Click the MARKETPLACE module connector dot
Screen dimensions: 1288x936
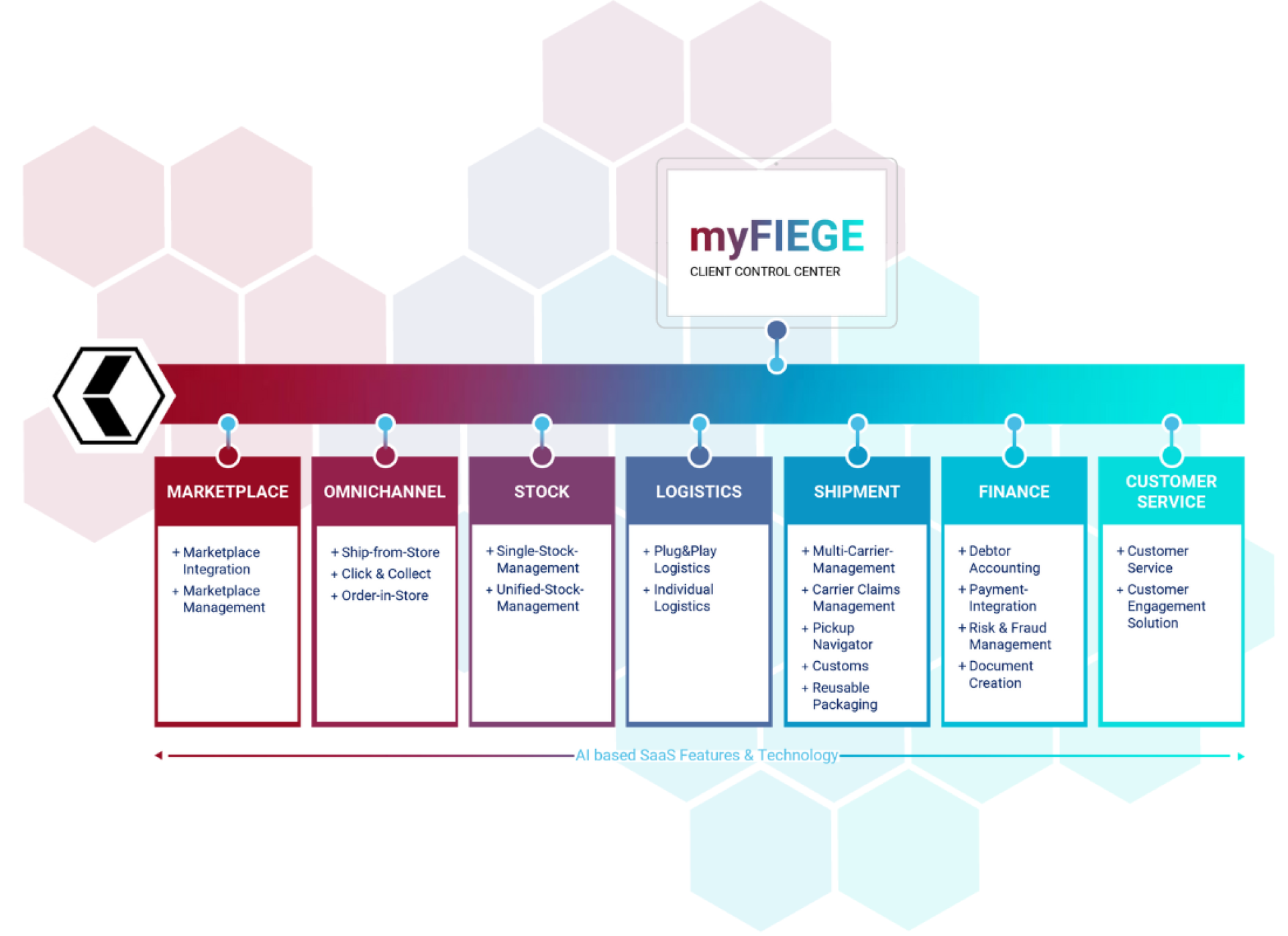pyautogui.click(x=227, y=421)
